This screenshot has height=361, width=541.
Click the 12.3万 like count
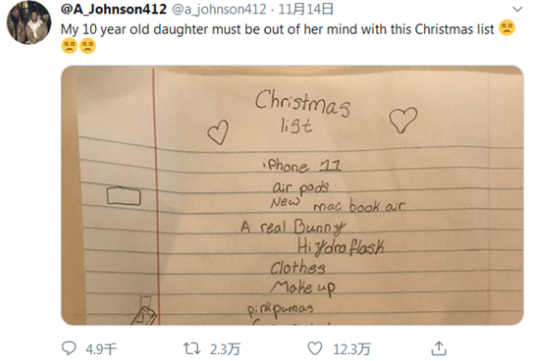coord(352,349)
